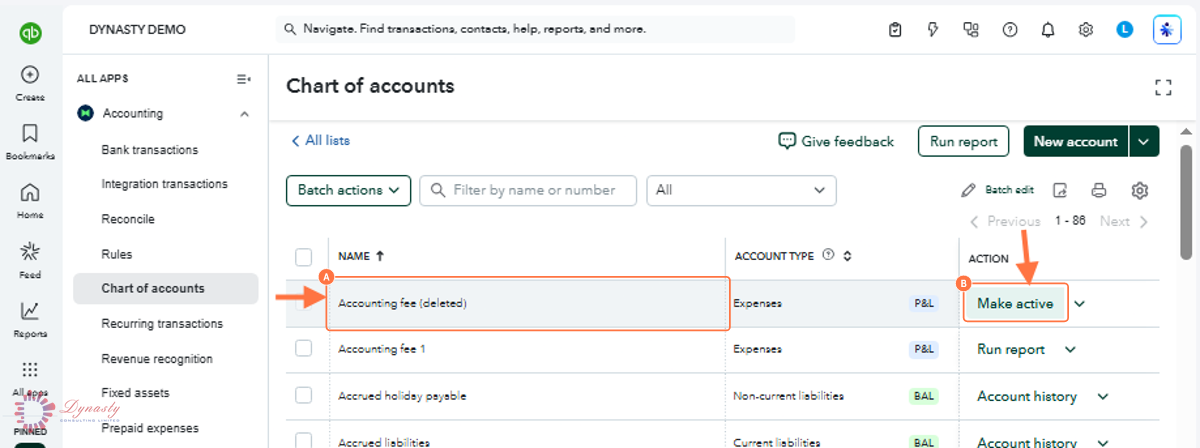Viewport: 1200px width, 448px height.
Task: Open the table settings gear icon
Action: [1139, 190]
